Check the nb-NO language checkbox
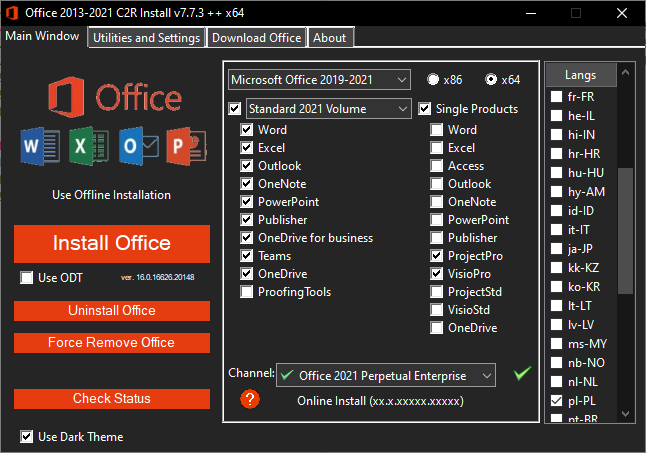This screenshot has width=646, height=453. (x=557, y=363)
